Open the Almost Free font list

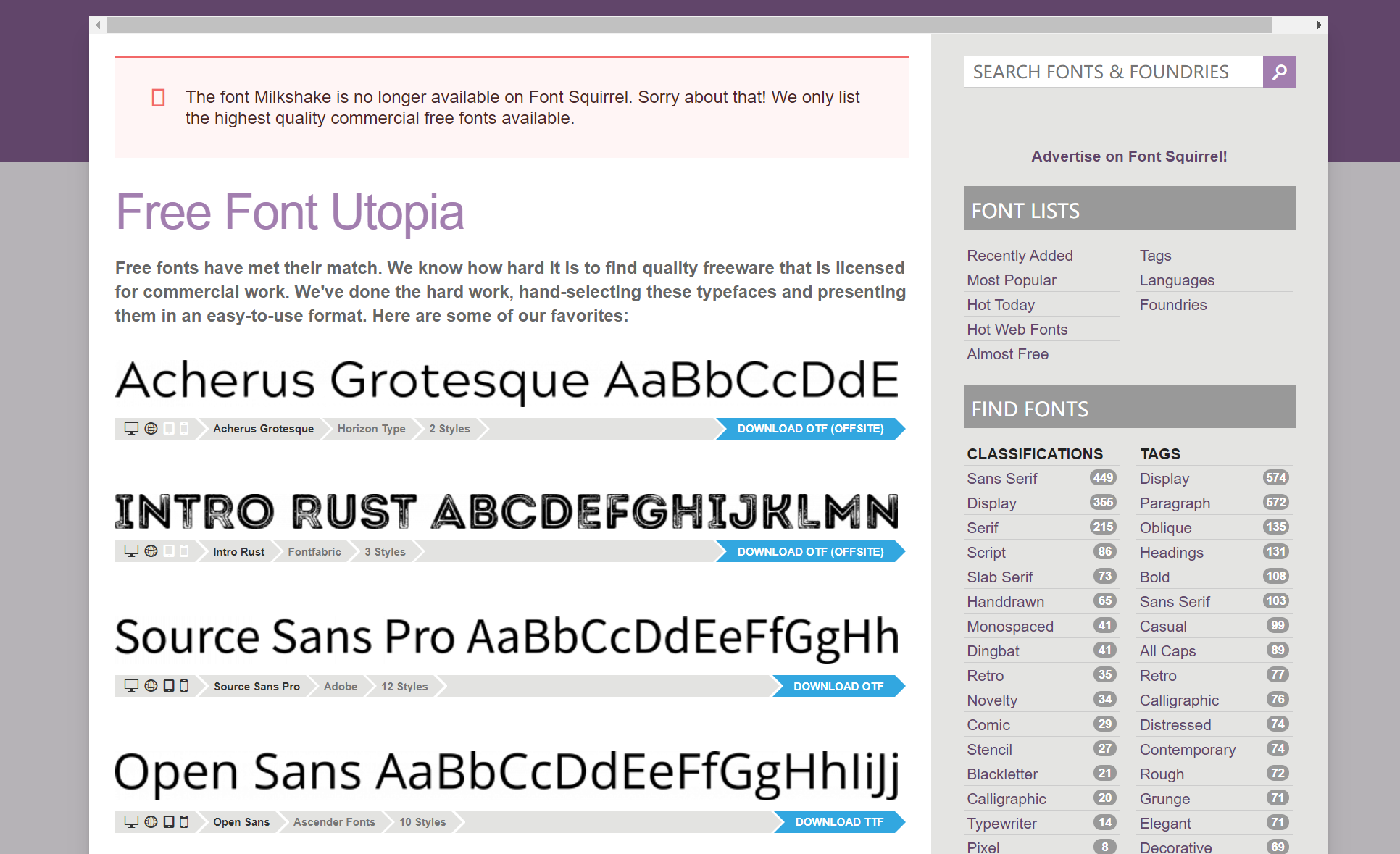[x=1008, y=354]
